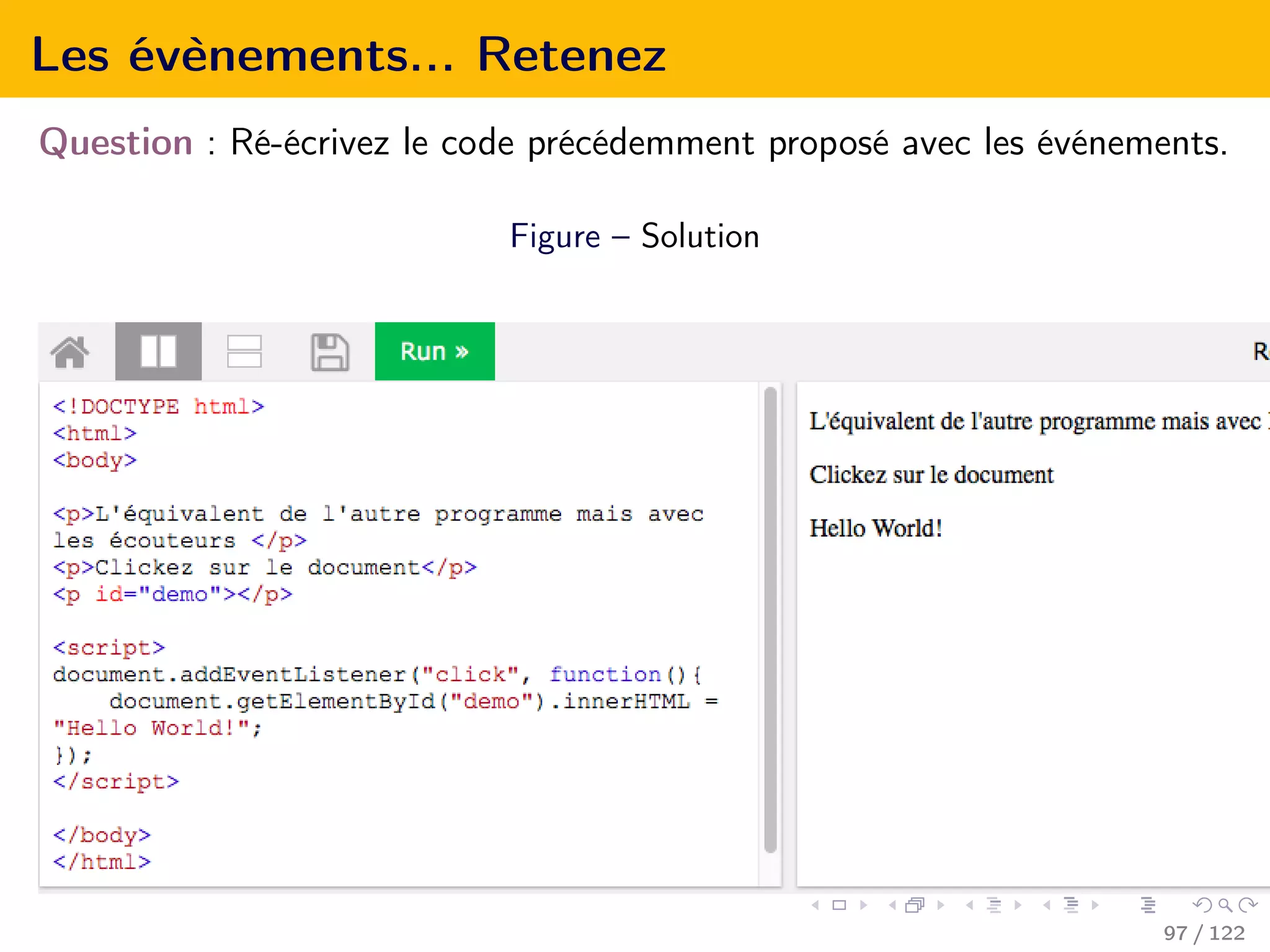Click the section lines icon with faded bottom
The image size is (1270, 952).
(x=1072, y=906)
